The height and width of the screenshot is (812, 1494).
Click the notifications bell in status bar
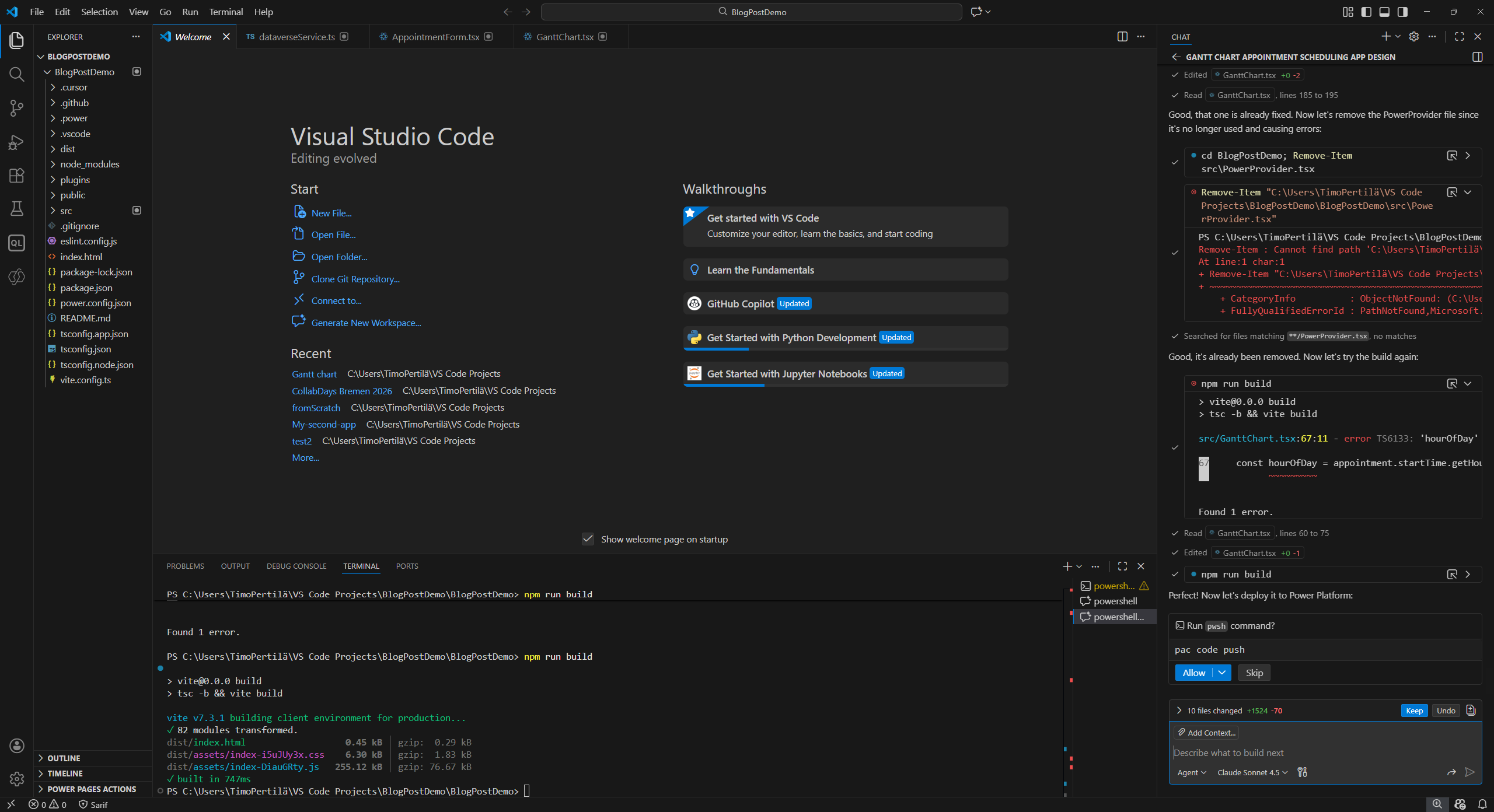coord(1482,804)
